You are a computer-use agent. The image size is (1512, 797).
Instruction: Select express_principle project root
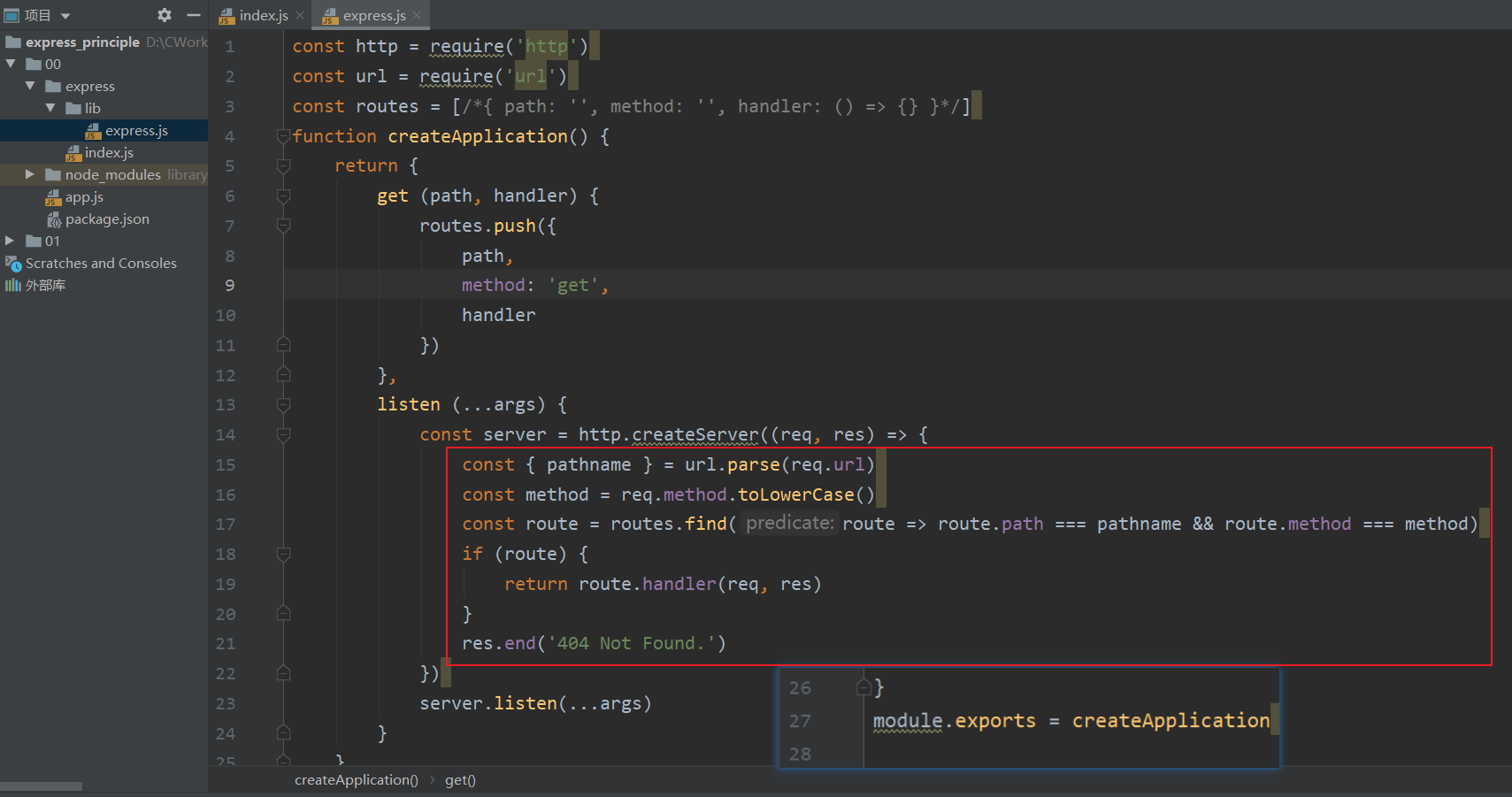click(x=82, y=42)
